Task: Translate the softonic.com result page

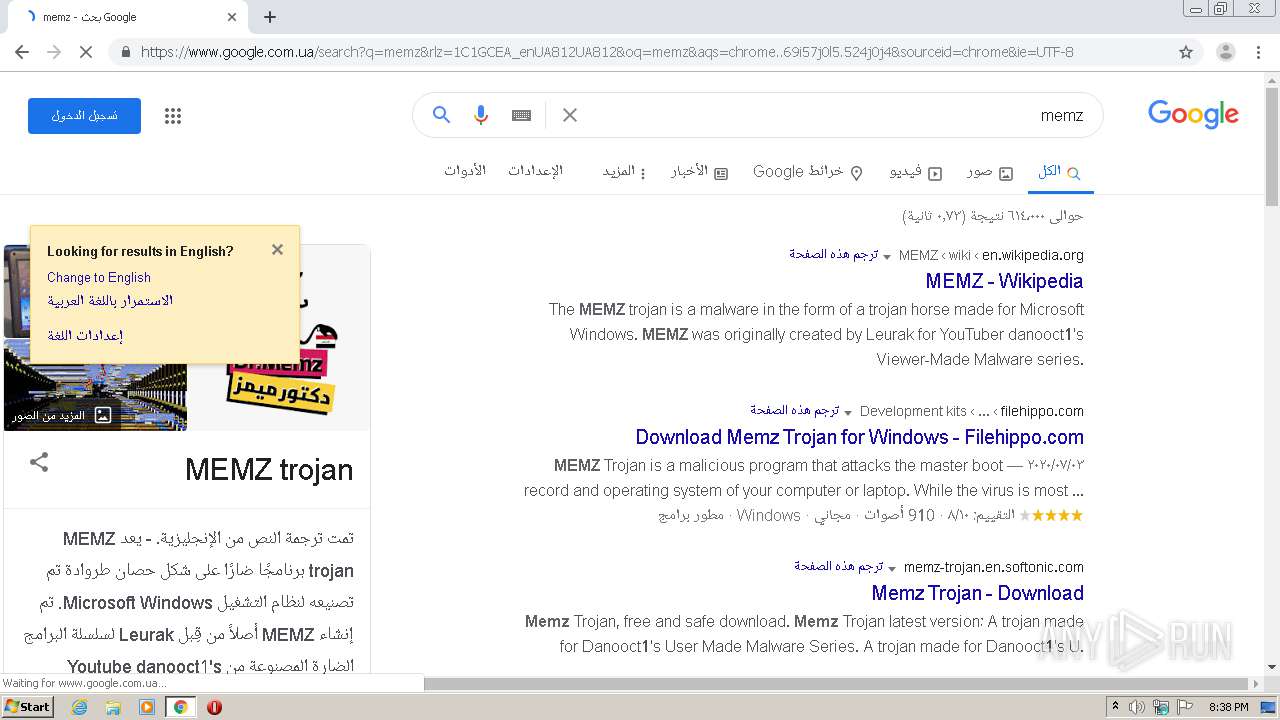Action: tap(838, 566)
